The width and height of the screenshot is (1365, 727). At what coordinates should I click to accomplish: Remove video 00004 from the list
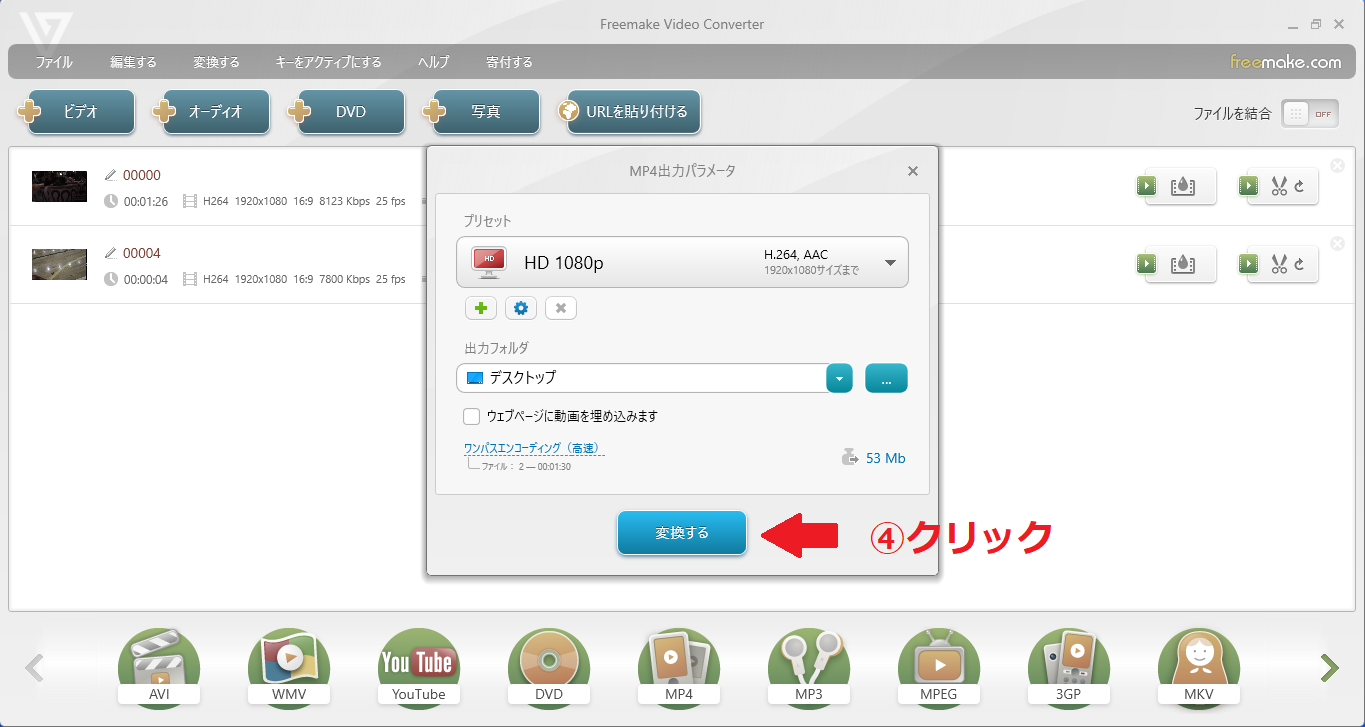(1338, 244)
